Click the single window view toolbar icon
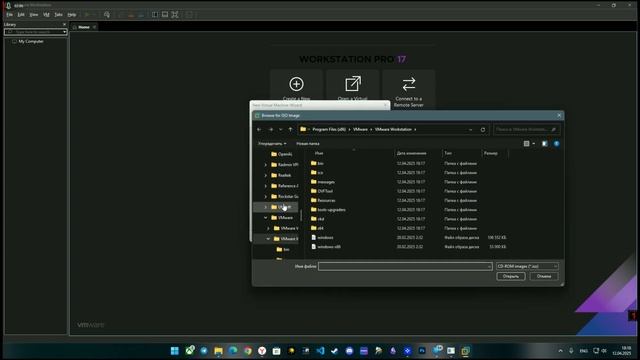This screenshot has width=640, height=360. (x=165, y=15)
